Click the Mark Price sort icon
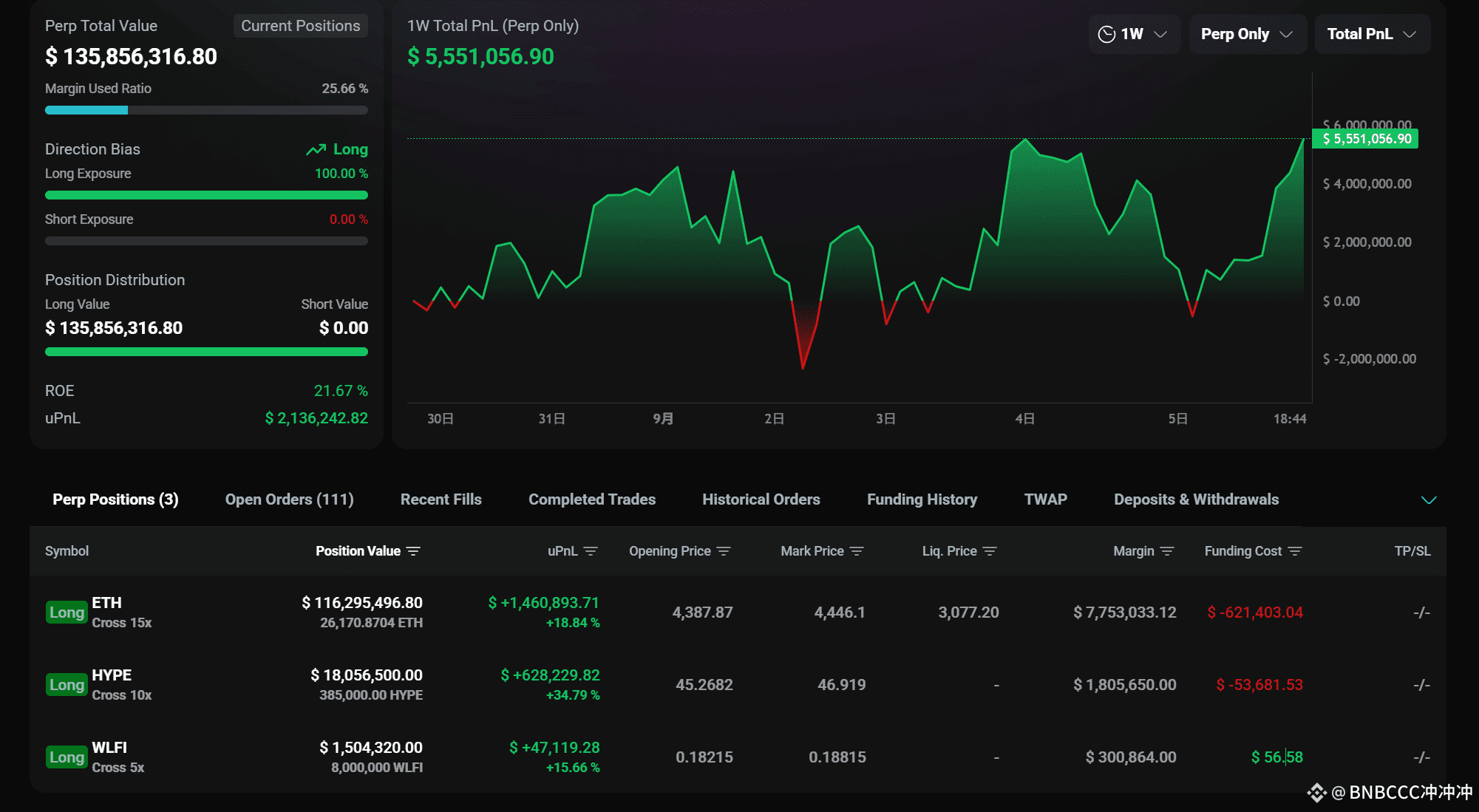Screen dimensions: 1479x812 (x=857, y=551)
